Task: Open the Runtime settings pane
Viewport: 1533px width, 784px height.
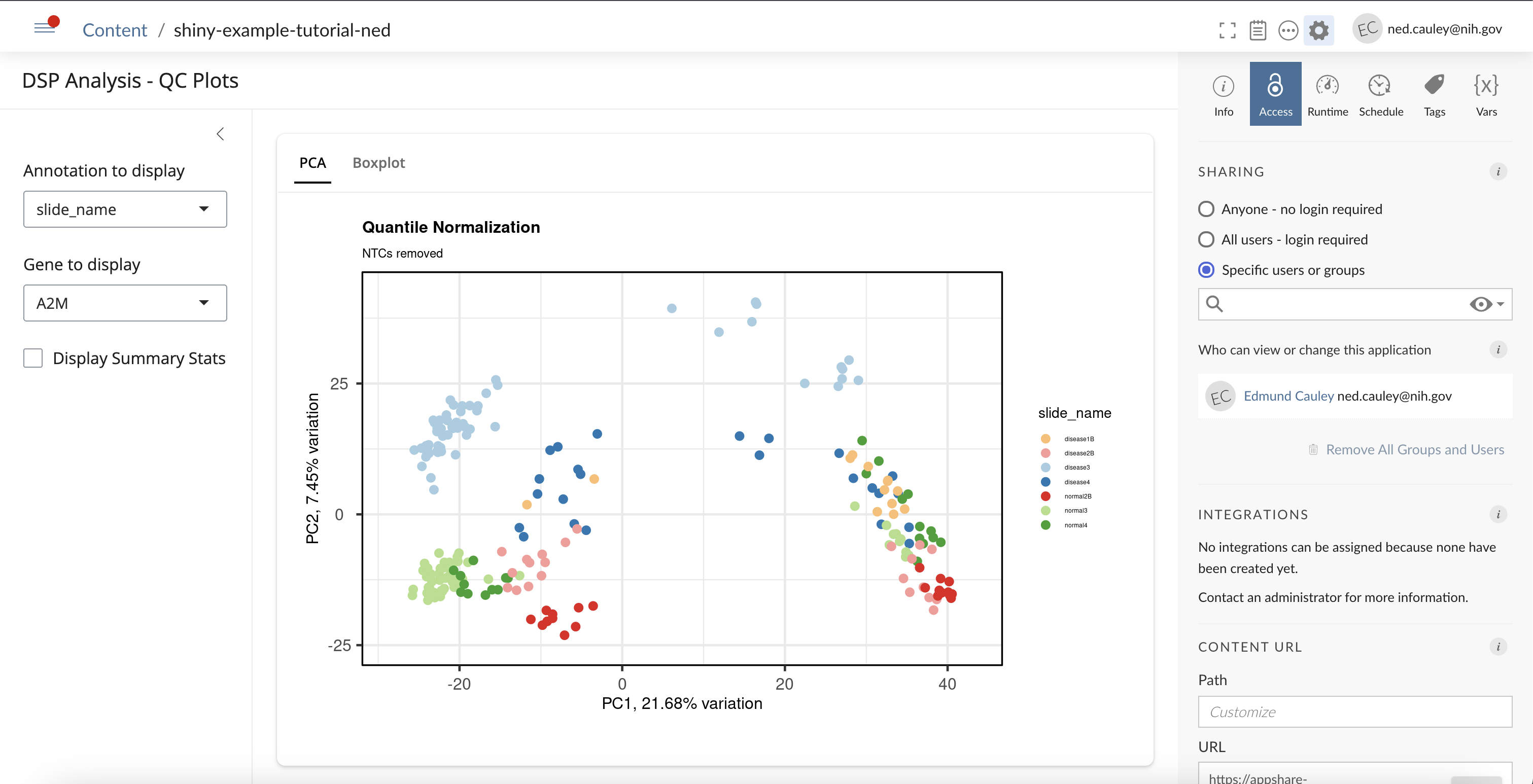Action: point(1327,94)
